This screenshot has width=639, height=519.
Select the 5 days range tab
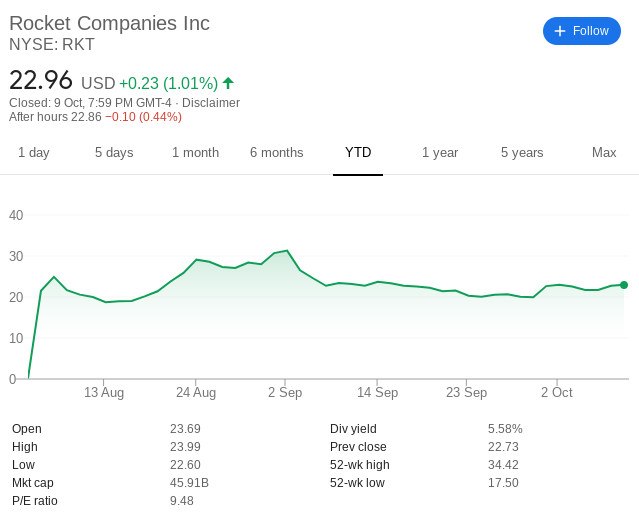114,152
